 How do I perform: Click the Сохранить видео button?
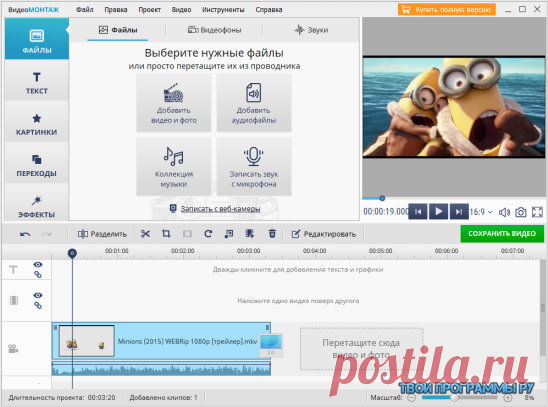coord(502,233)
